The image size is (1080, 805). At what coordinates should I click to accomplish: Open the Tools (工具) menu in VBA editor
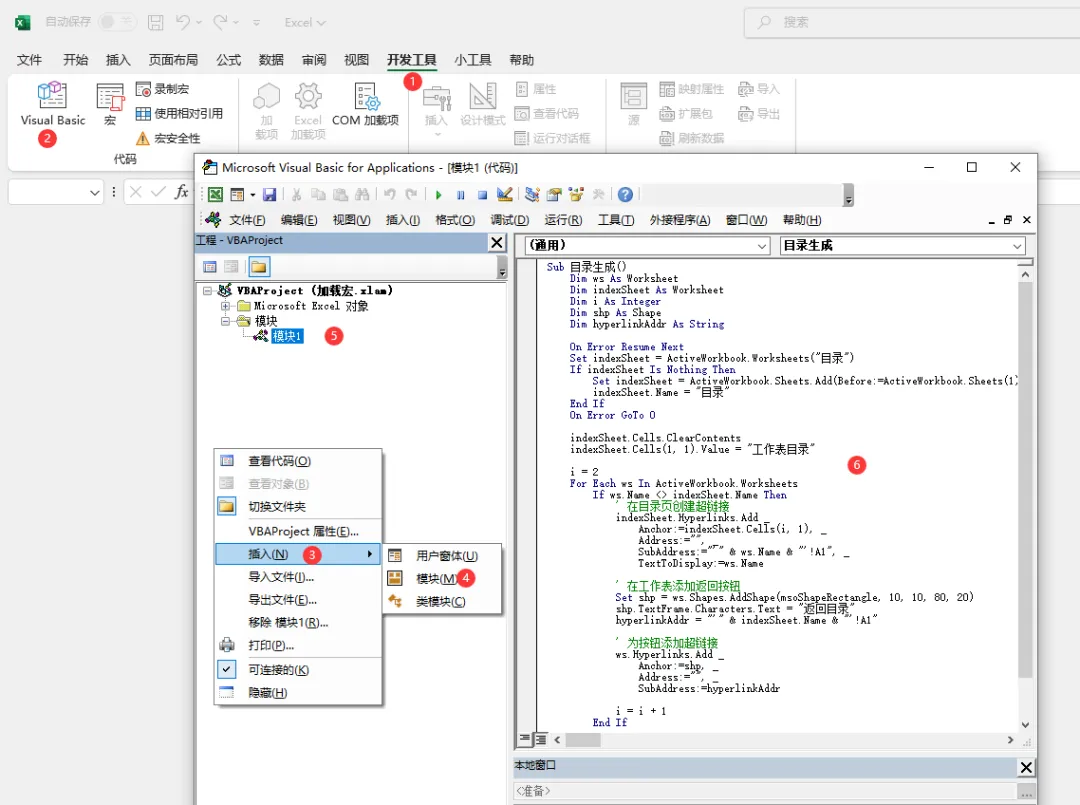[615, 220]
